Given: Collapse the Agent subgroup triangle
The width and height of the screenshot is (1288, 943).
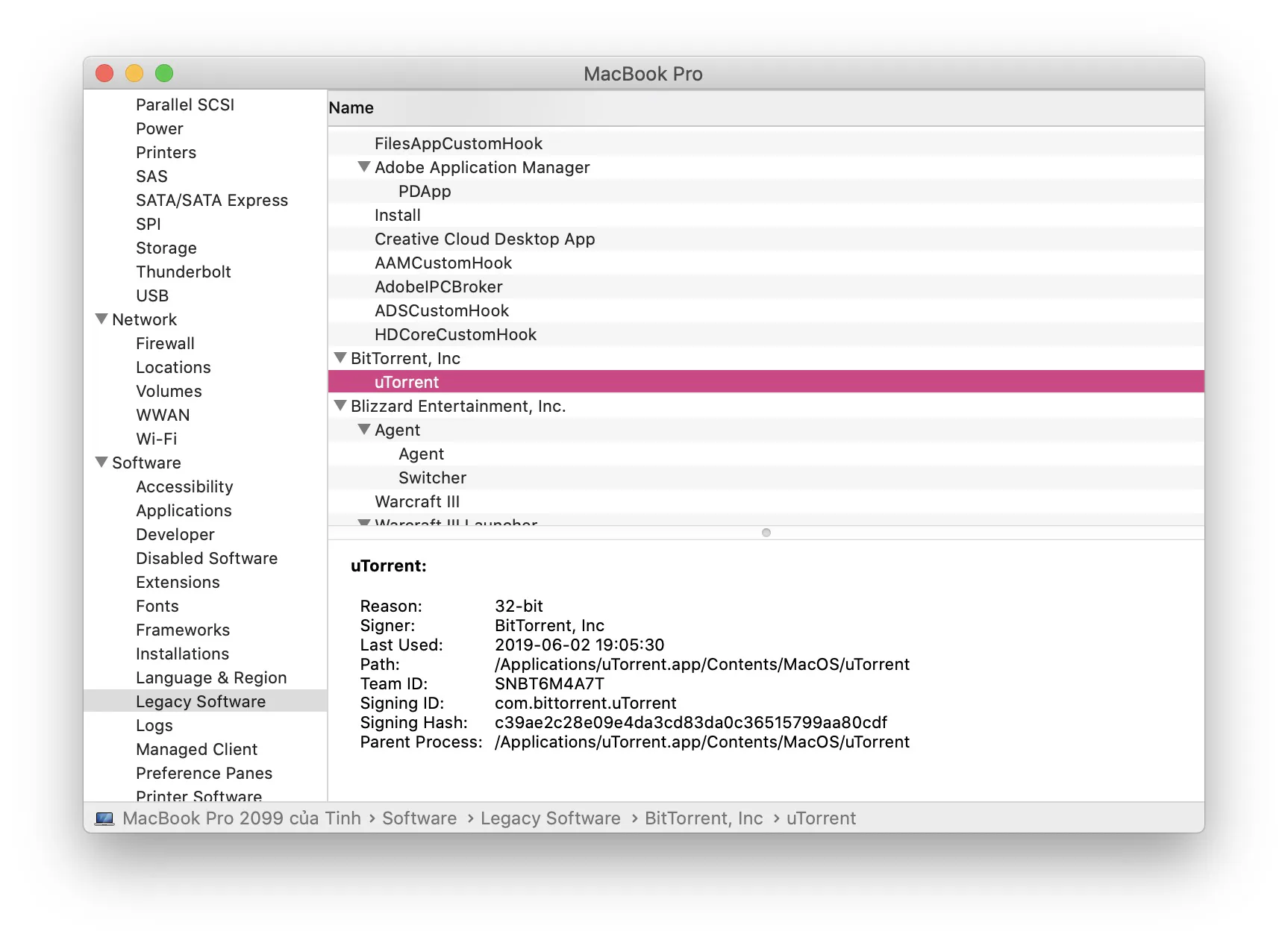Looking at the screenshot, I should click(x=364, y=430).
